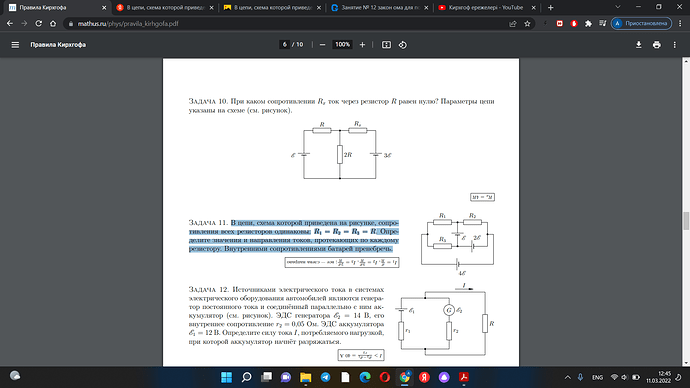690x388 pixels.
Task: Open the browser extensions puzzle icon
Action: pos(588,23)
